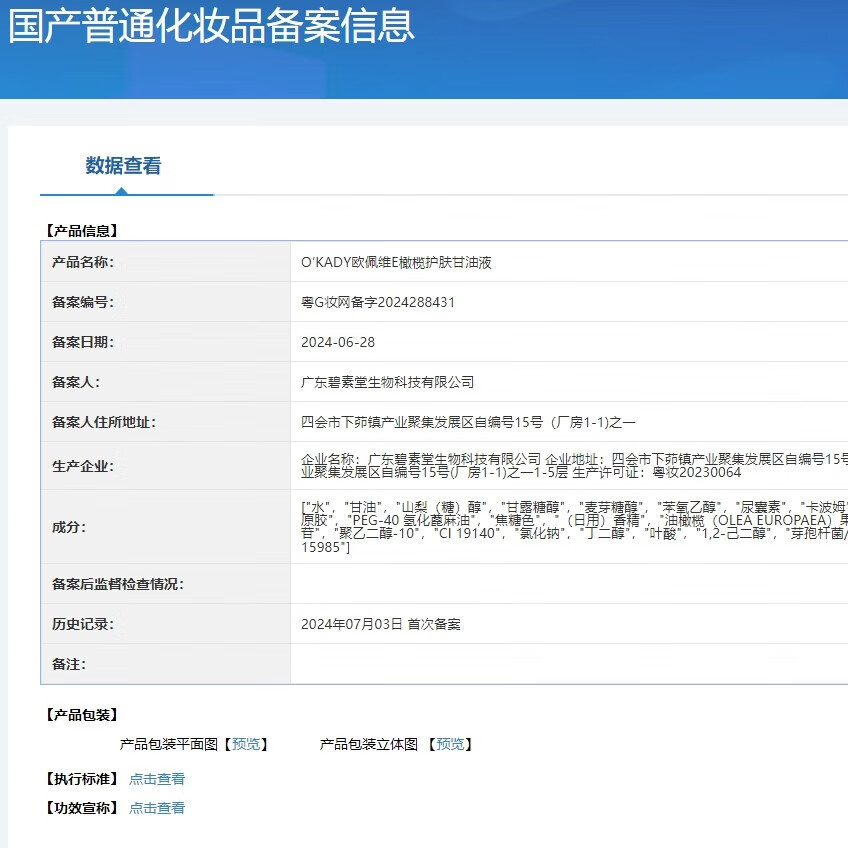This screenshot has width=848, height=848.
Task: Click the empty 备注 value cell
Action: pyautogui.click(x=568, y=664)
